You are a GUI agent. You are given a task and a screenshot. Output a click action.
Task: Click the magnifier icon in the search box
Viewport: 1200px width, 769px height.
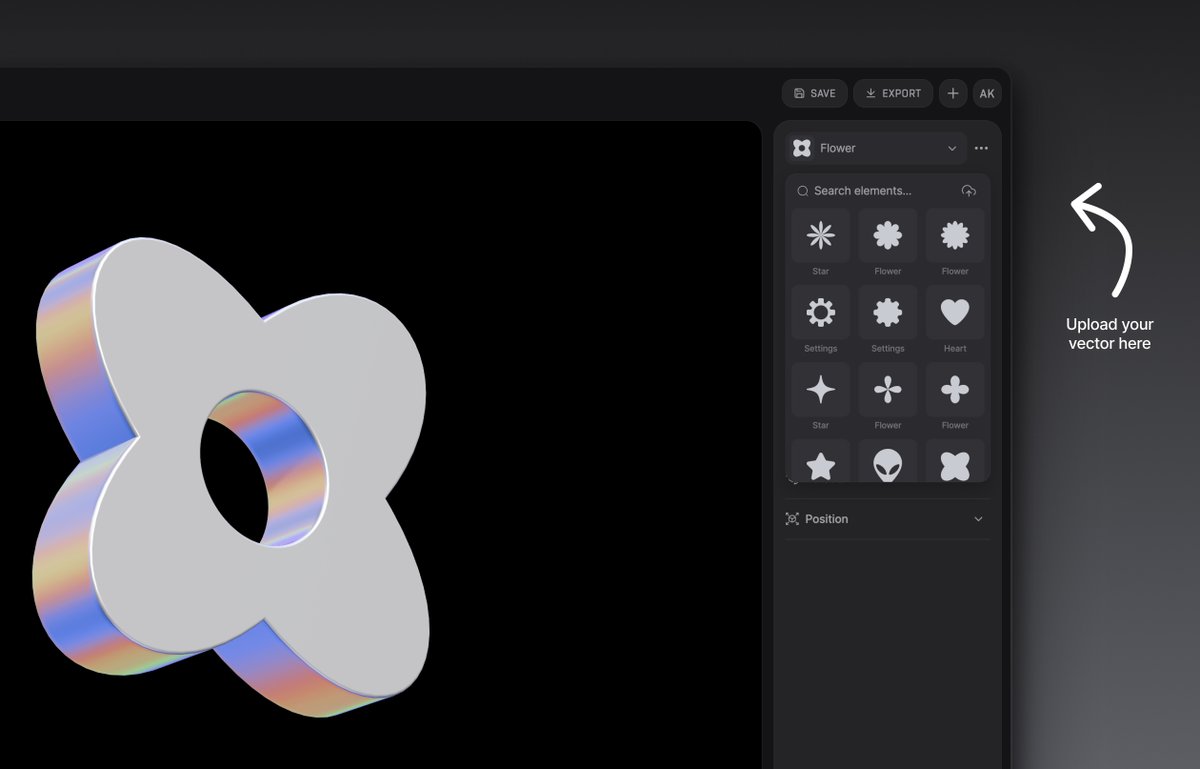click(802, 191)
